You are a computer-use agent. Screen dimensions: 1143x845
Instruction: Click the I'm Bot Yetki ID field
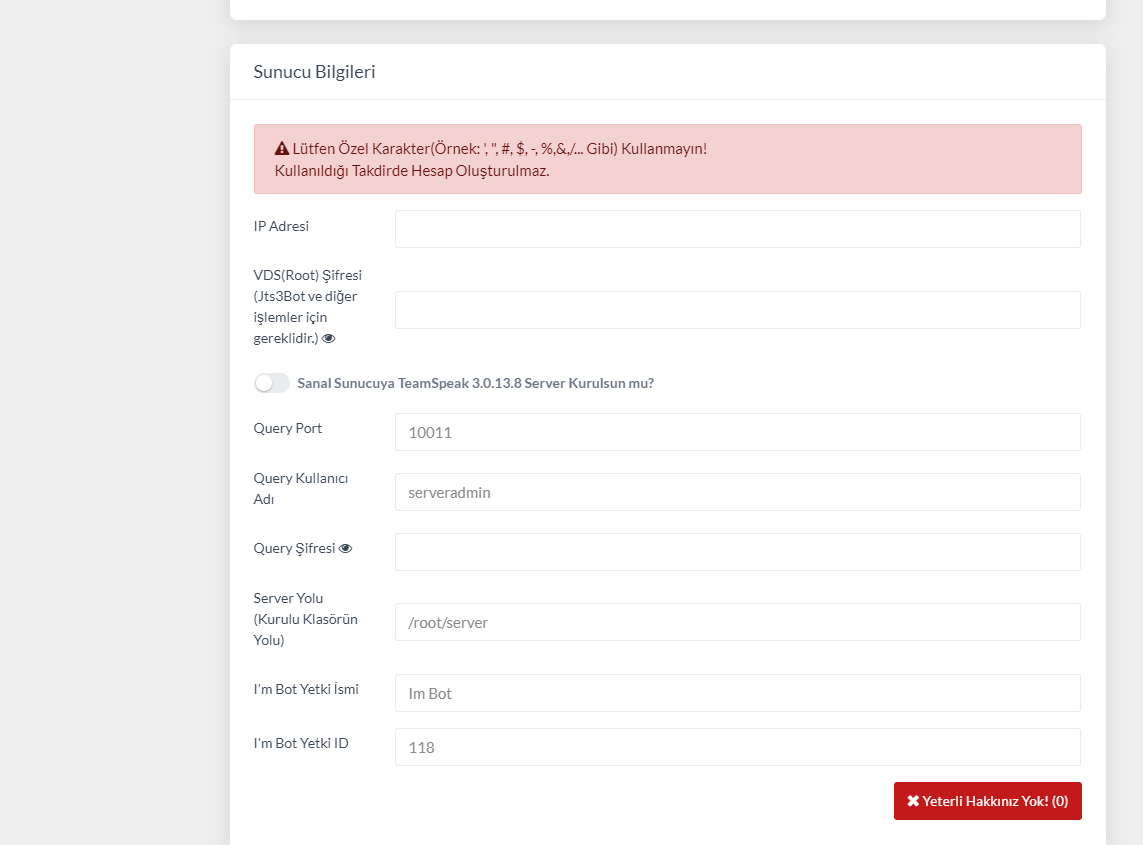738,747
